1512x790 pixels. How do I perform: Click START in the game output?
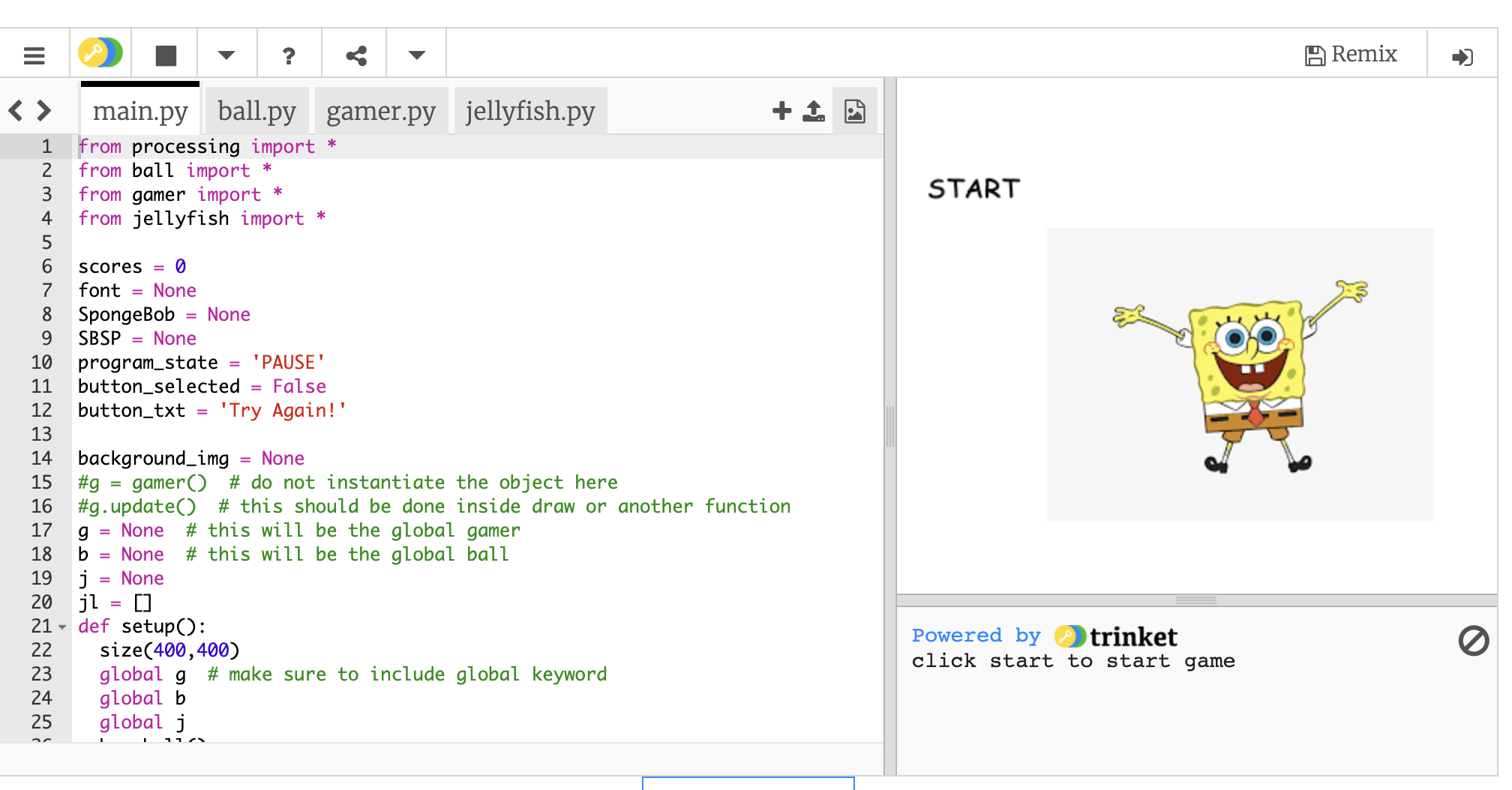(x=973, y=189)
